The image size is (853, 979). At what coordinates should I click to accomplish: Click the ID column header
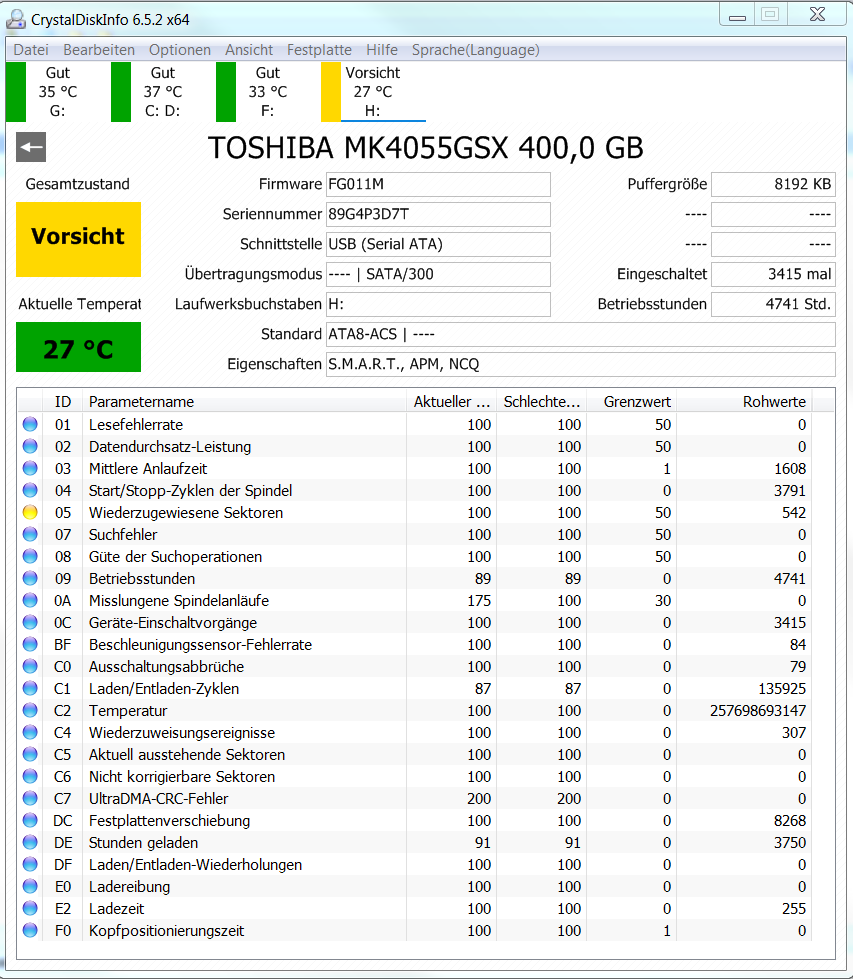coord(62,401)
